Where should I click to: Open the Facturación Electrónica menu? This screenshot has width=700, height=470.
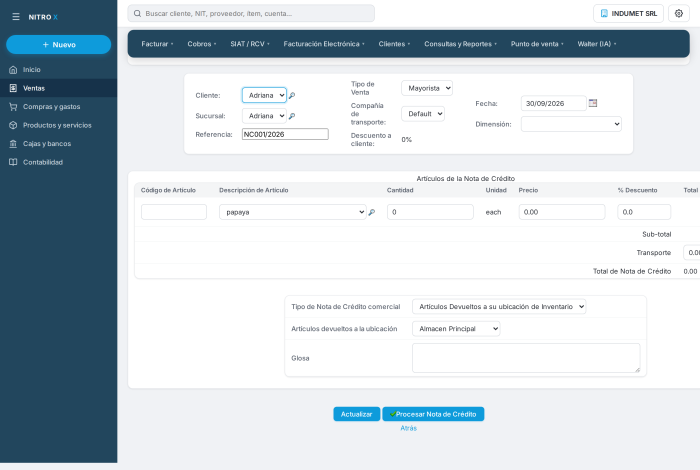tap(324, 44)
